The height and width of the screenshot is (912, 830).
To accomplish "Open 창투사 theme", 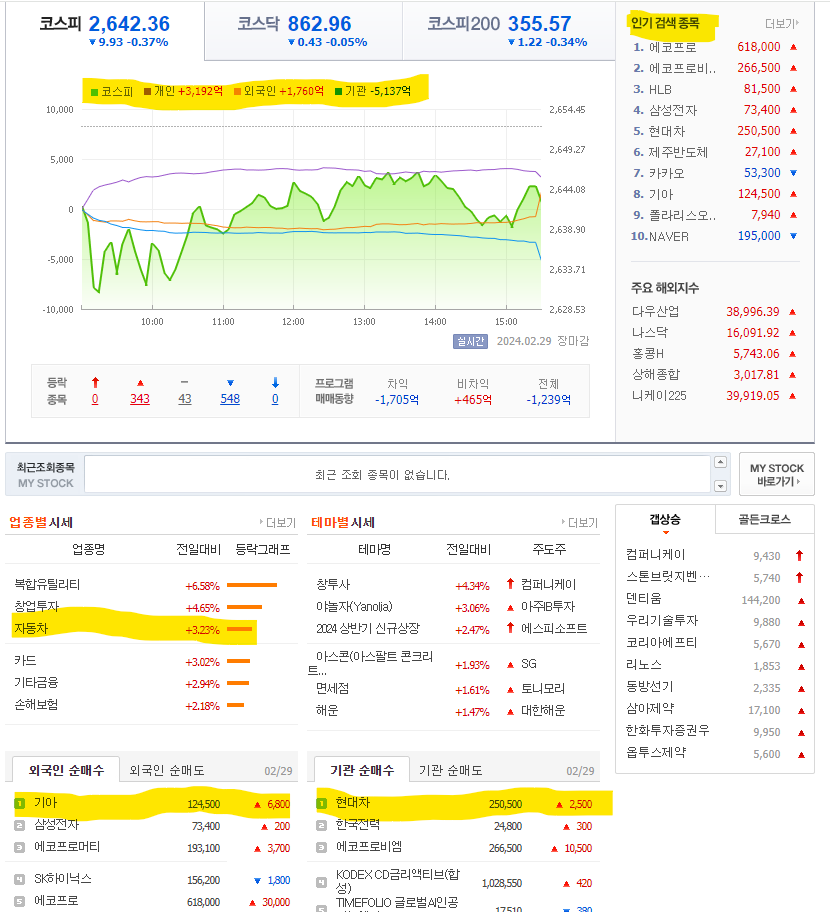I will point(333,585).
